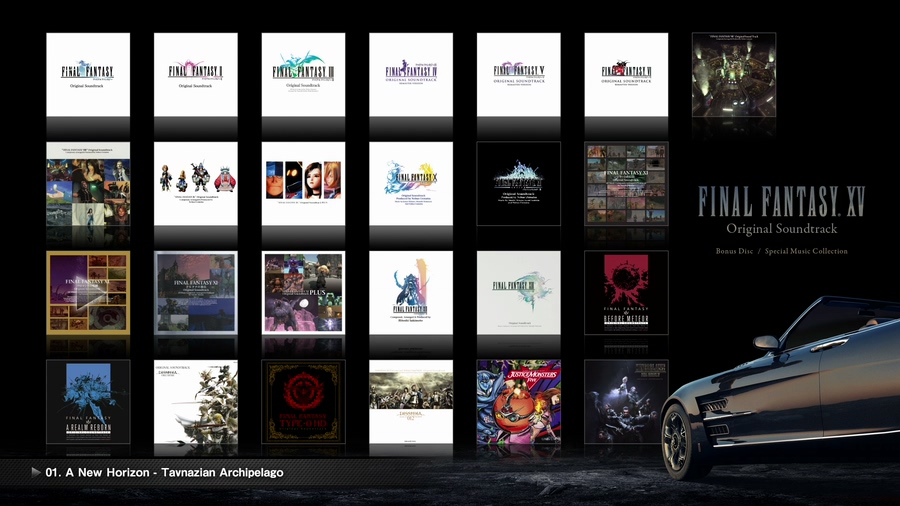The width and height of the screenshot is (900, 506).
Task: Open the album cover labeled PLUS
Action: 303,292
